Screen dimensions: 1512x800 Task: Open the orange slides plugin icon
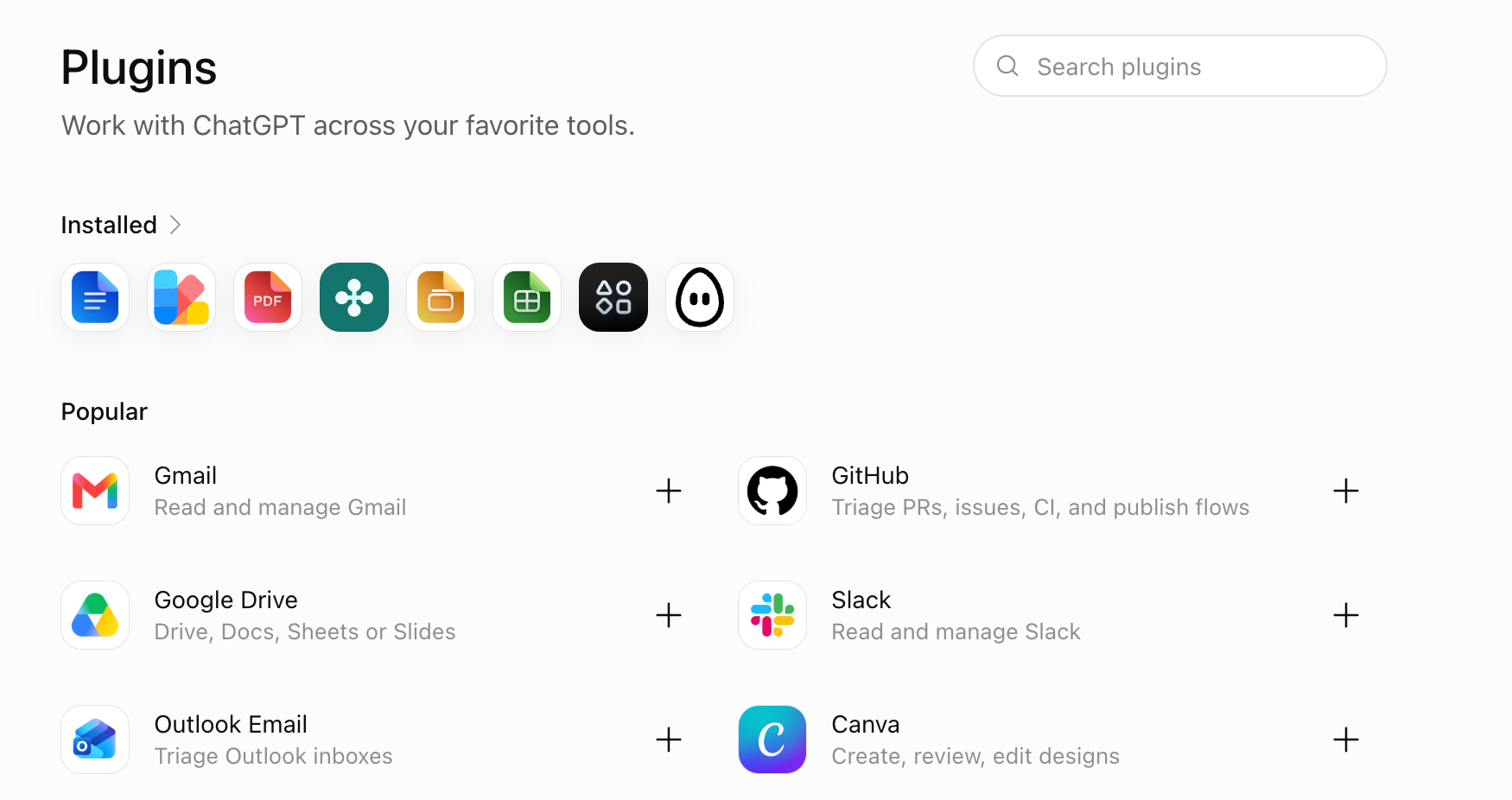[x=441, y=297]
